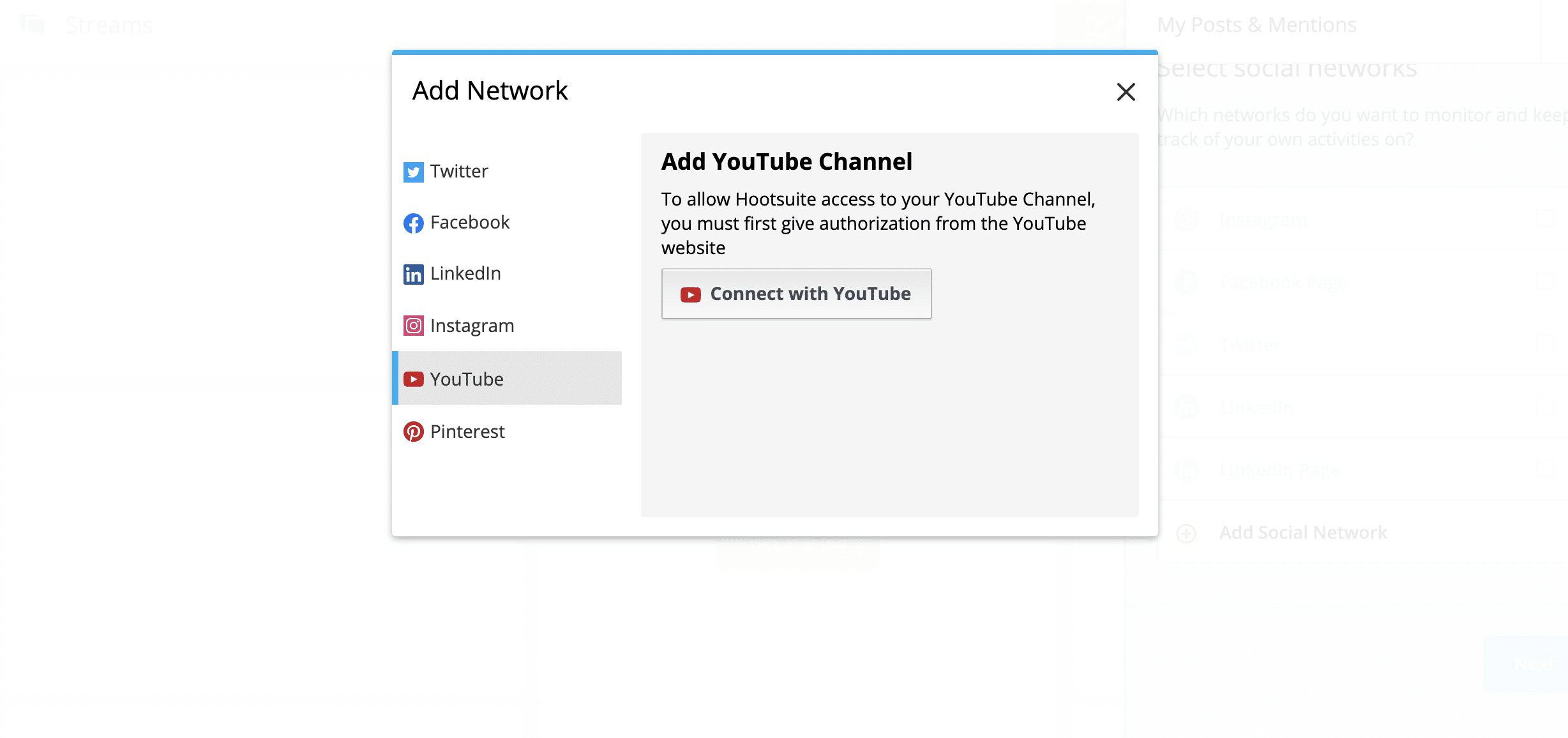The width and height of the screenshot is (1568, 738).
Task: Click the Instagram icon in the right panel
Action: coord(1186,219)
